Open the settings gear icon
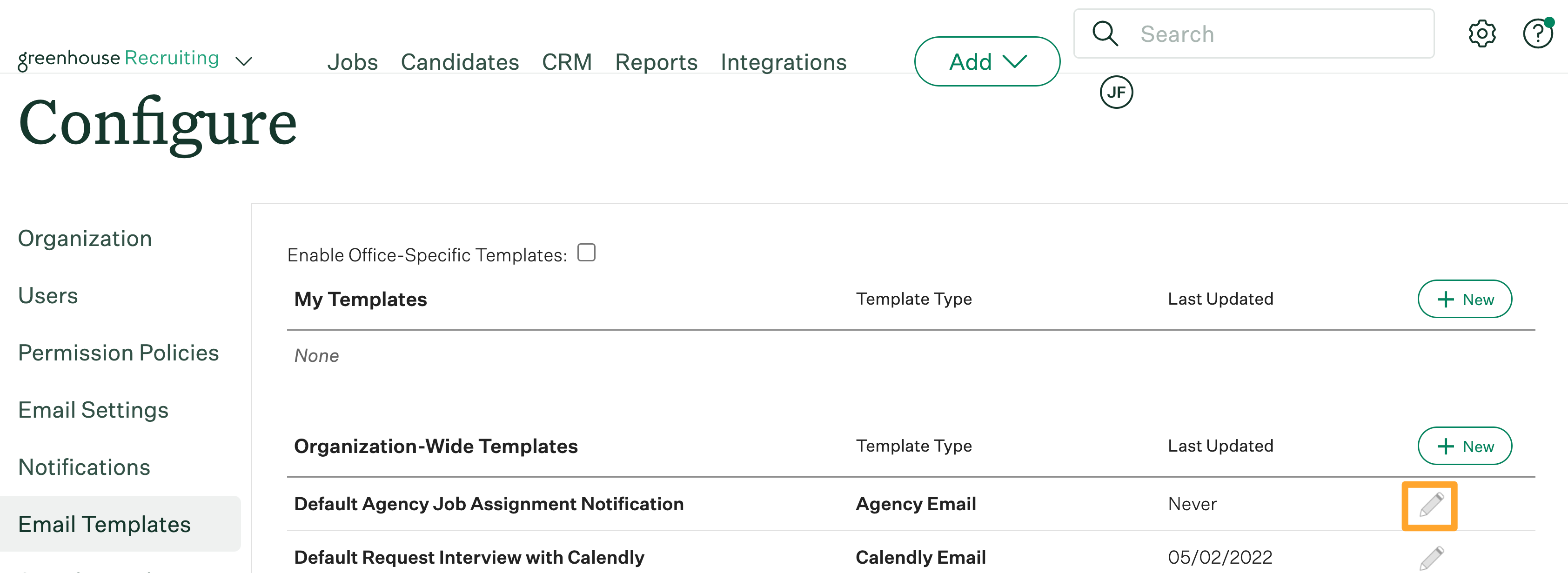 (x=1482, y=34)
